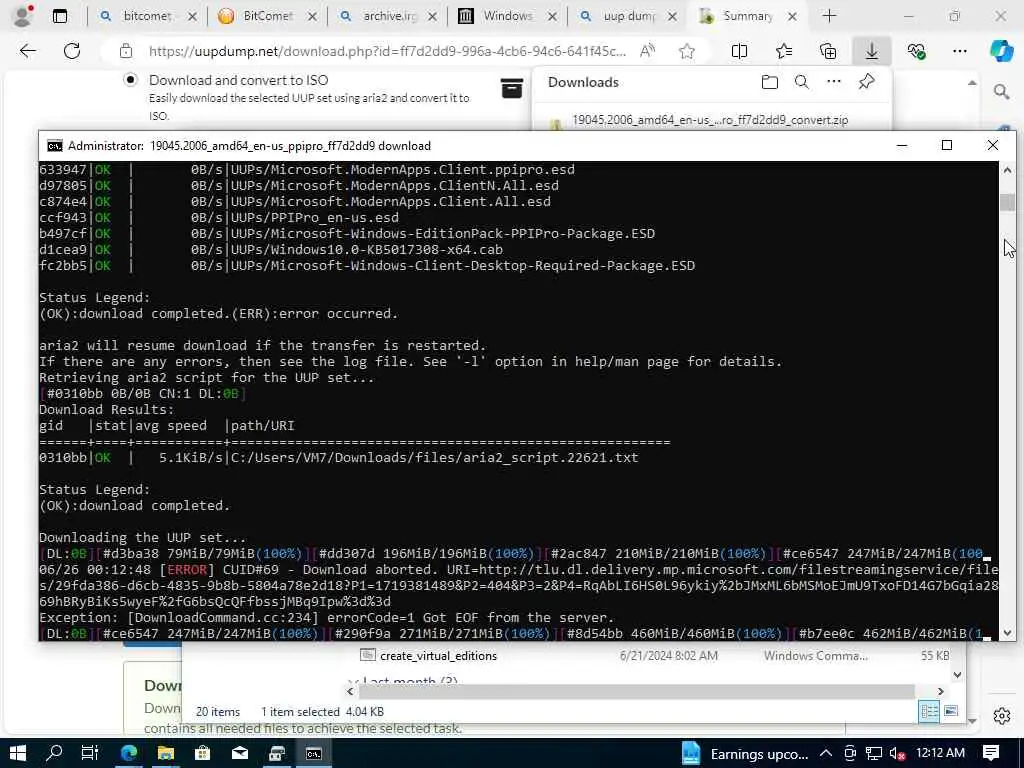Open the archive icon beside ISO option
The height and width of the screenshot is (768, 1024).
coord(512,88)
